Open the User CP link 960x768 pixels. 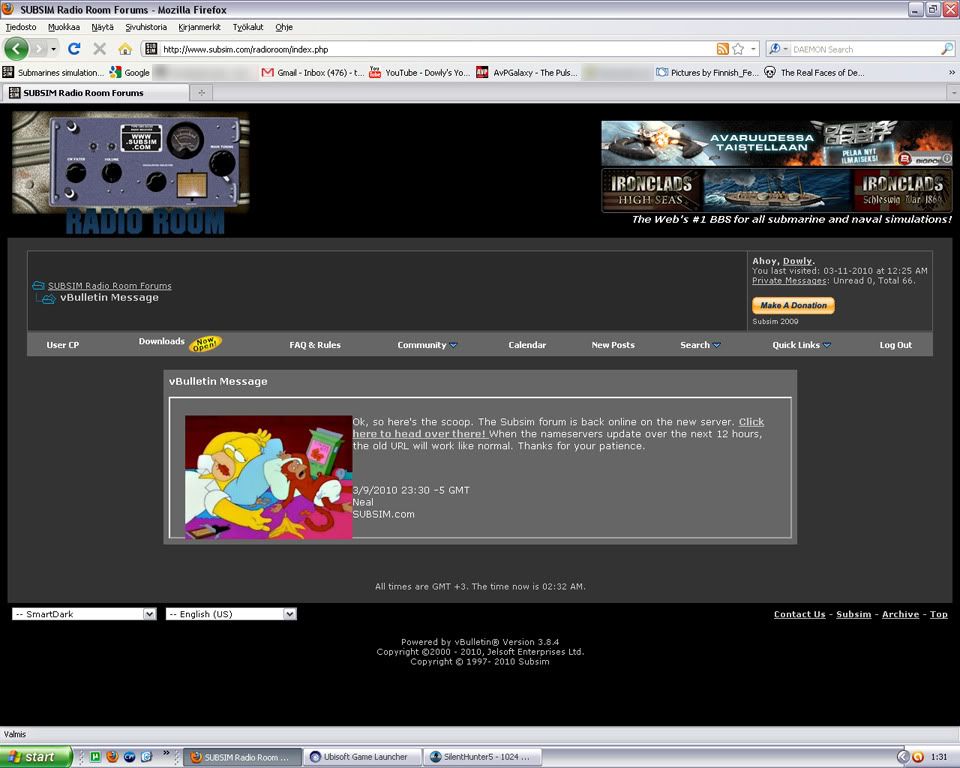[x=62, y=345]
